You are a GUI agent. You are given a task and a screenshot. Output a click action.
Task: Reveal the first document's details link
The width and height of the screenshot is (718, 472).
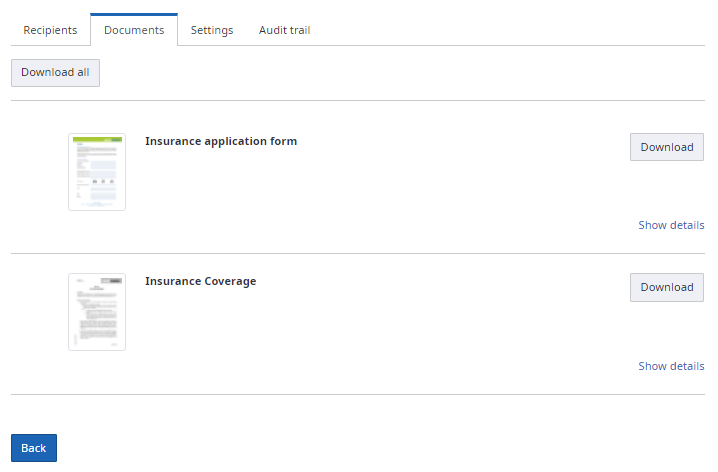click(671, 225)
